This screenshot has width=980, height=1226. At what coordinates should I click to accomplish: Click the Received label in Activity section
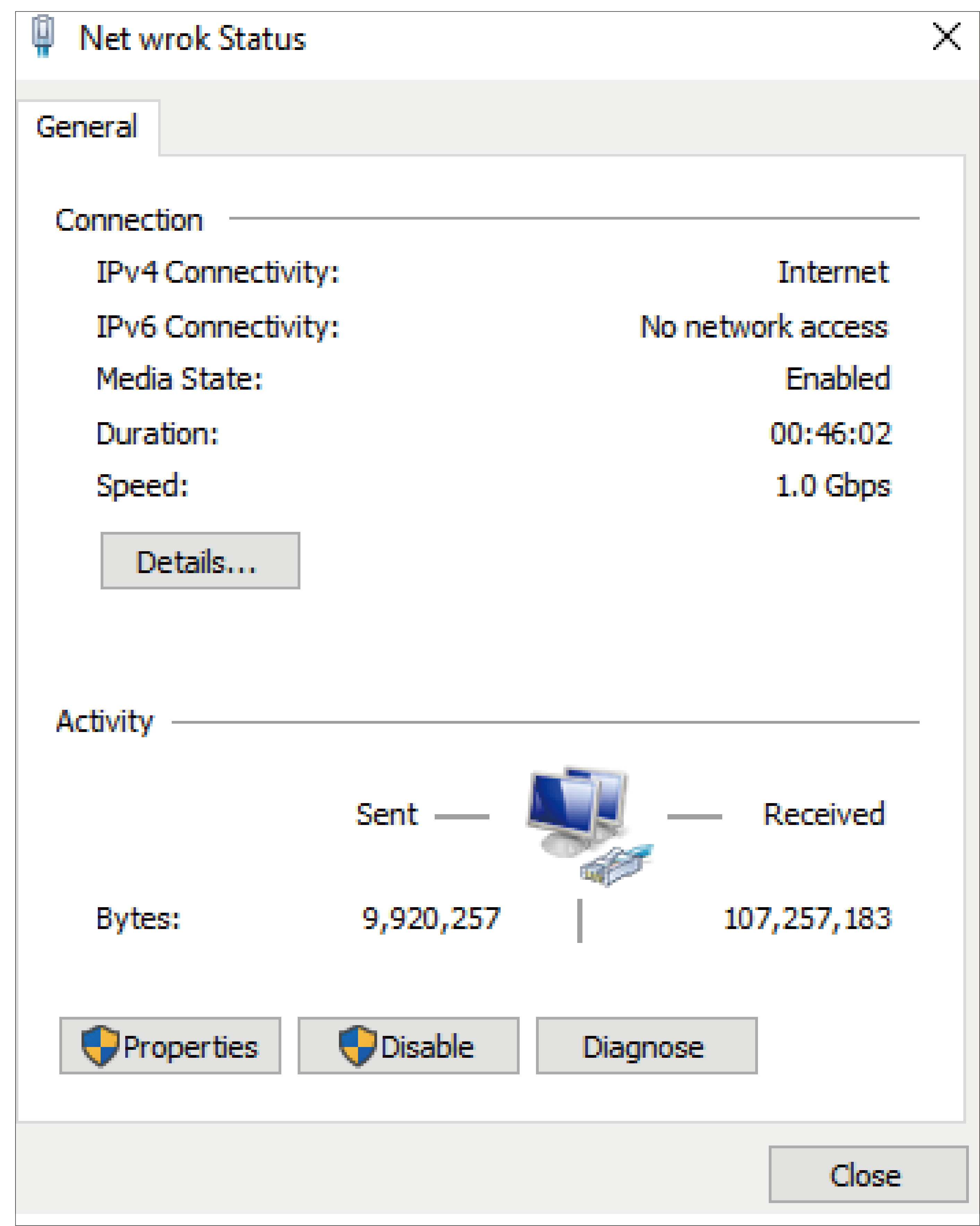tap(824, 814)
